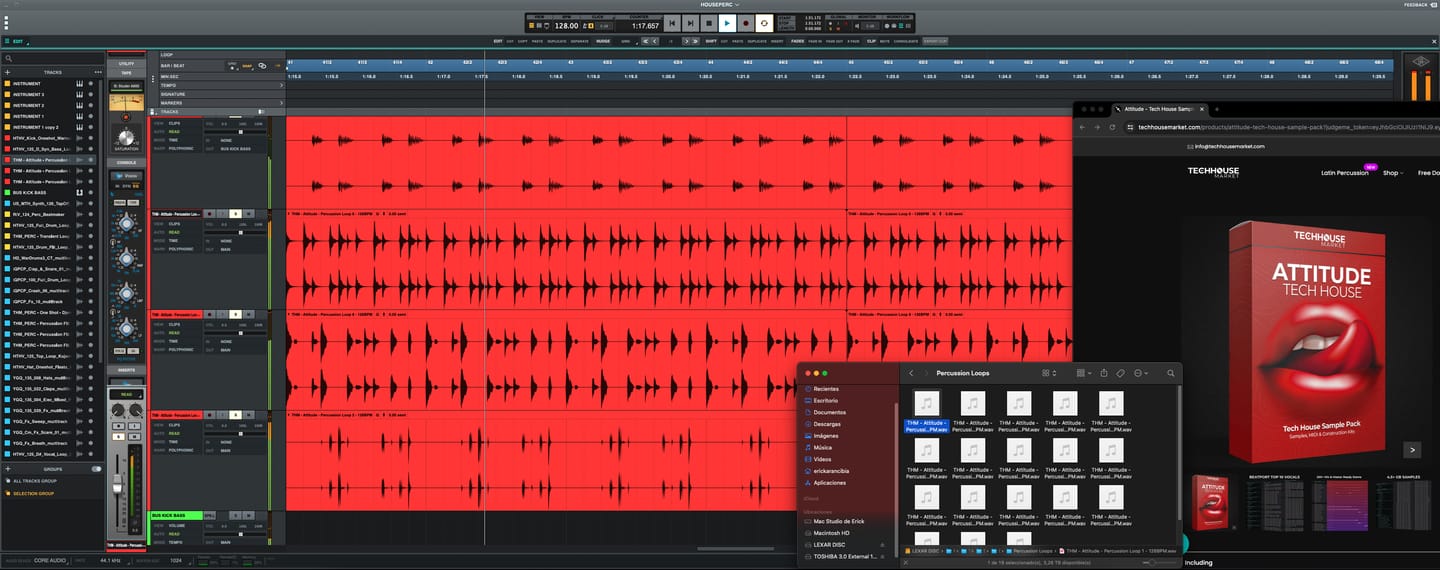Select the INSTRUMENT 3 track row
Viewport: 1440px width, 570px height.
50,94
